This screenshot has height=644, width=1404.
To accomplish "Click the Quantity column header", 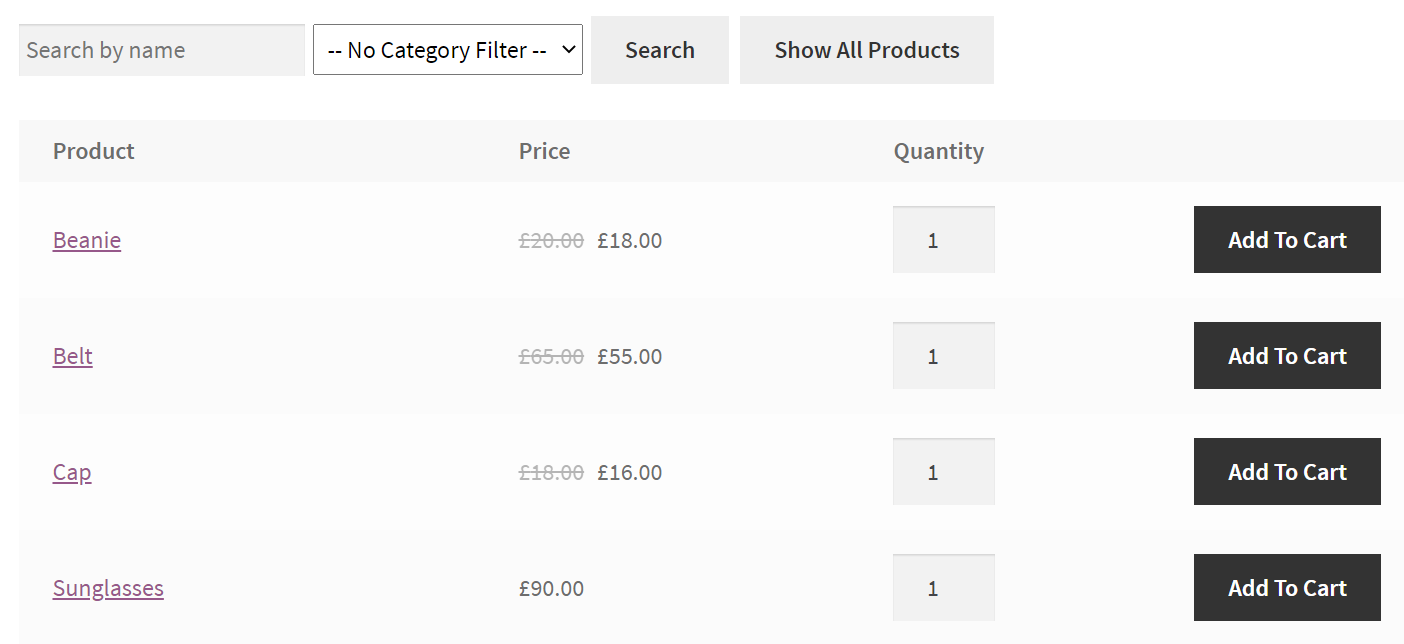I will [938, 151].
